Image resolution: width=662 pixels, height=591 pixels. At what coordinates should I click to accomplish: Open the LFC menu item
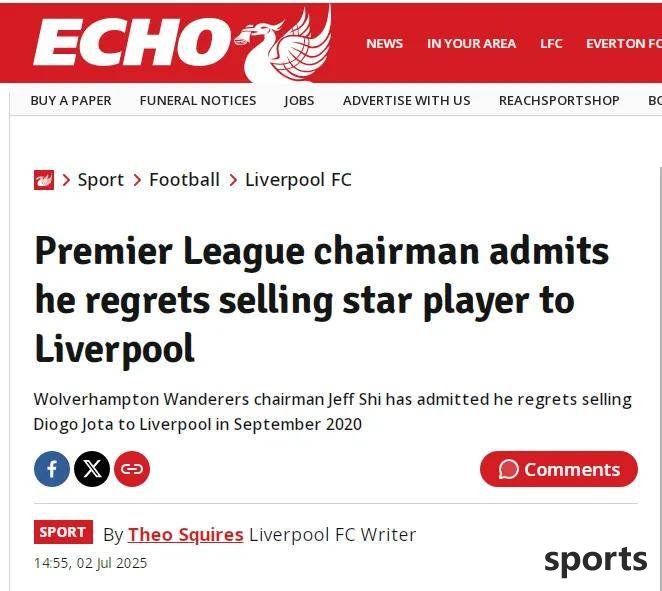coord(551,43)
